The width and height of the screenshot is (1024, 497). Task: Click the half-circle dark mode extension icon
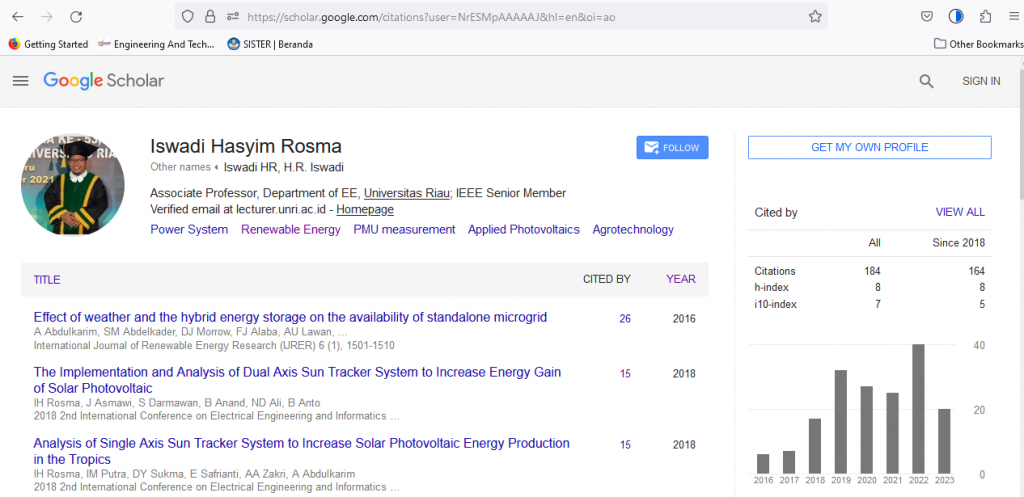pyautogui.click(x=956, y=17)
